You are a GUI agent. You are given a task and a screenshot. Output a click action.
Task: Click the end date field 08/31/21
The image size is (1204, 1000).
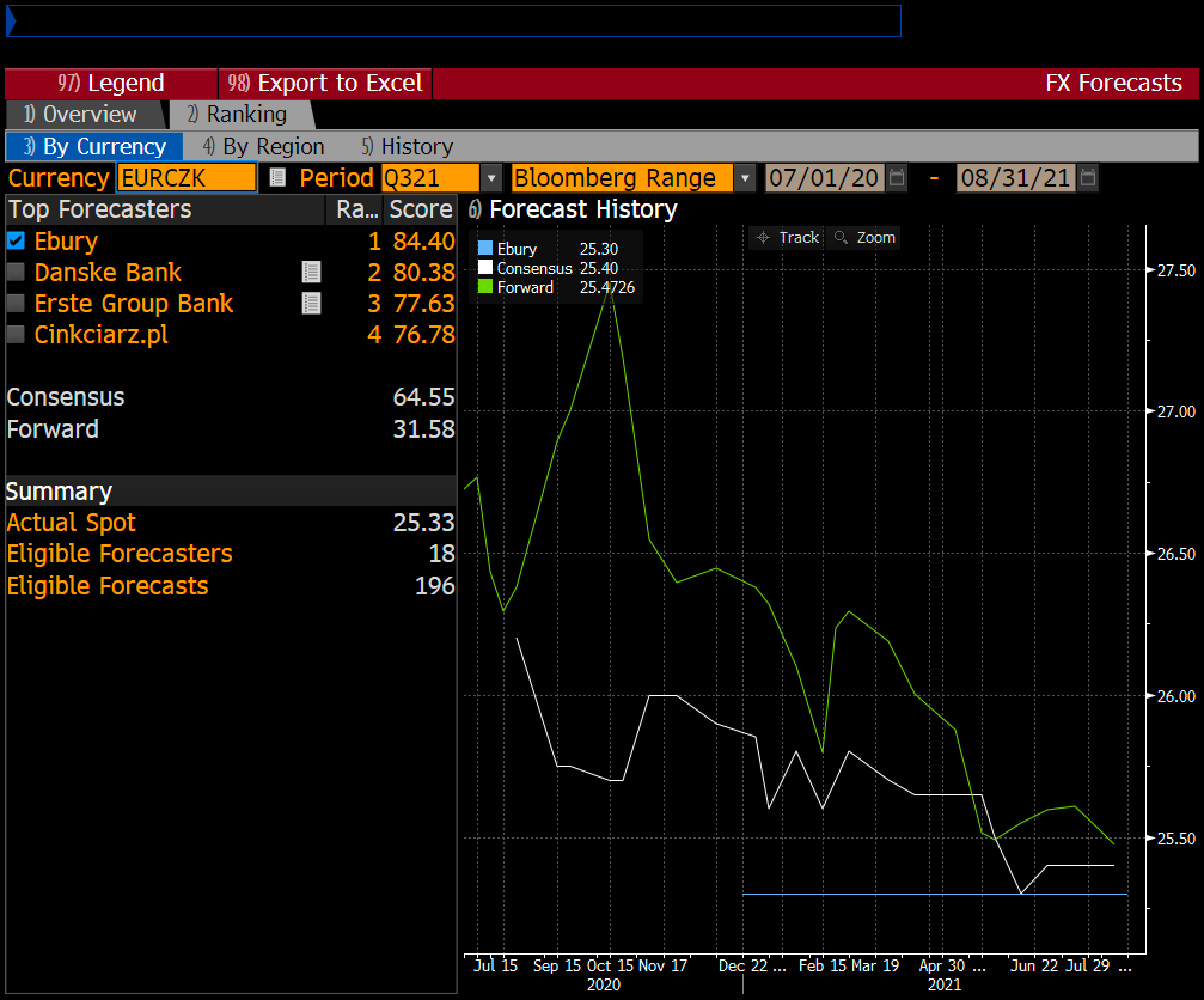click(1016, 178)
